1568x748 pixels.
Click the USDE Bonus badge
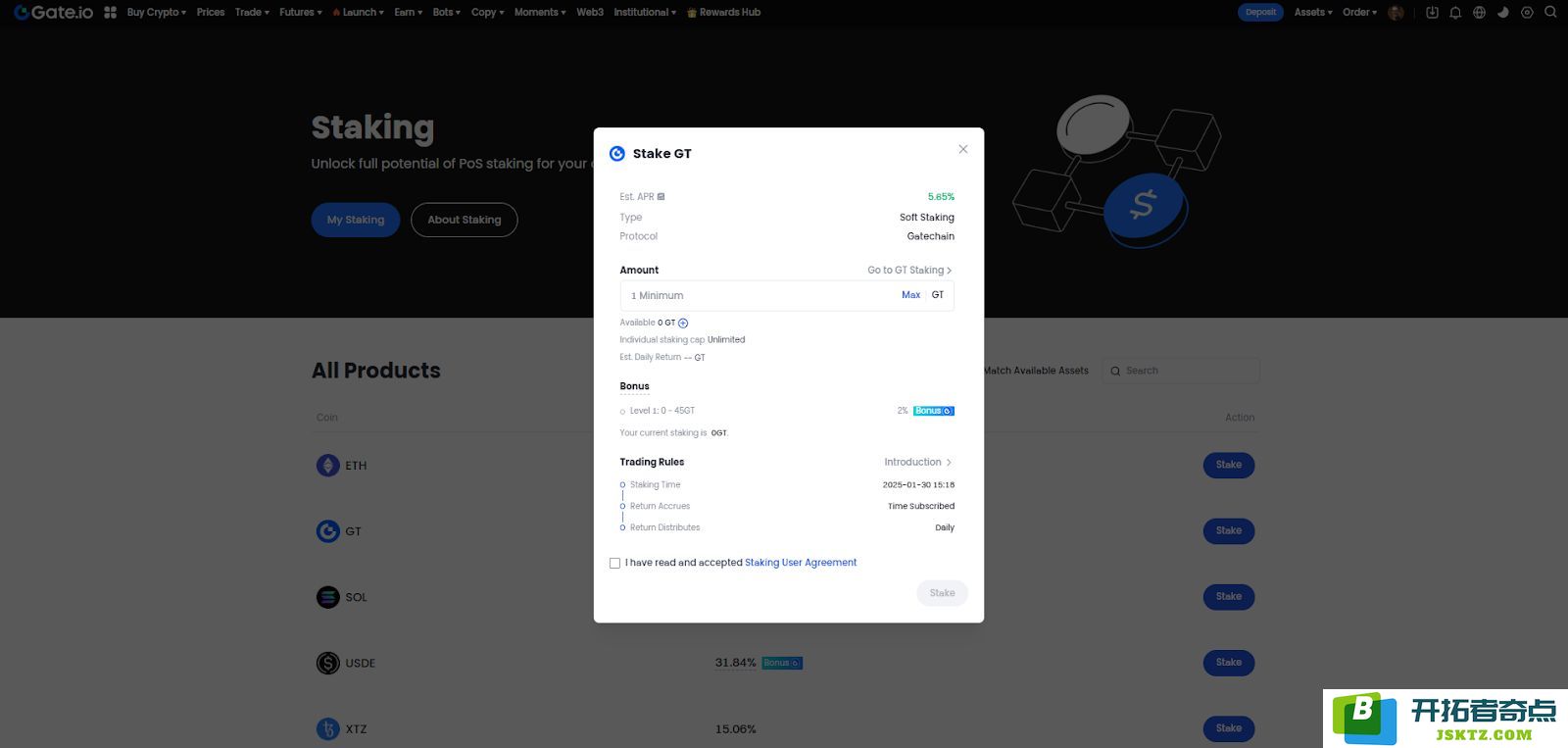click(782, 663)
